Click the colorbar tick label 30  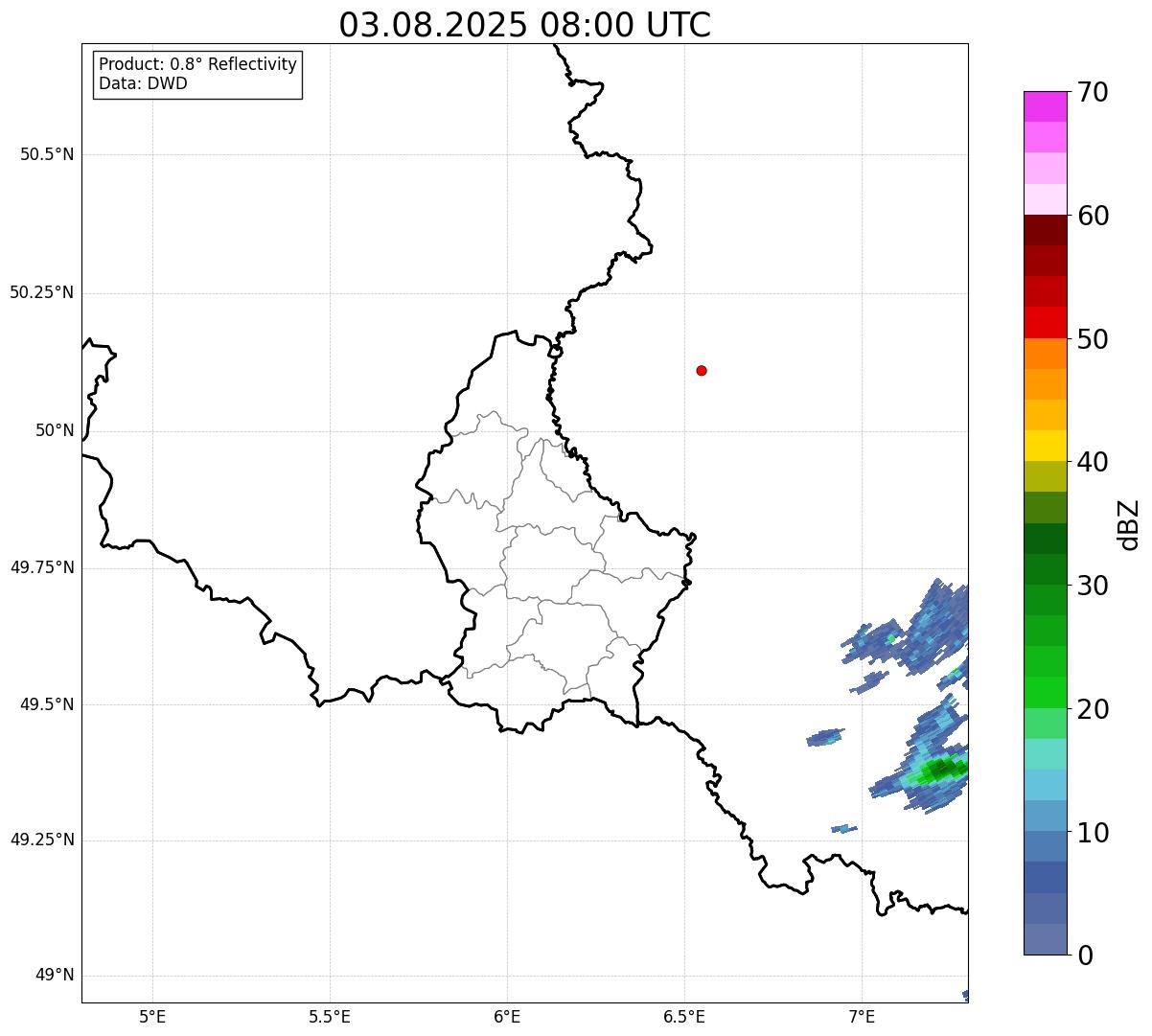(1093, 586)
